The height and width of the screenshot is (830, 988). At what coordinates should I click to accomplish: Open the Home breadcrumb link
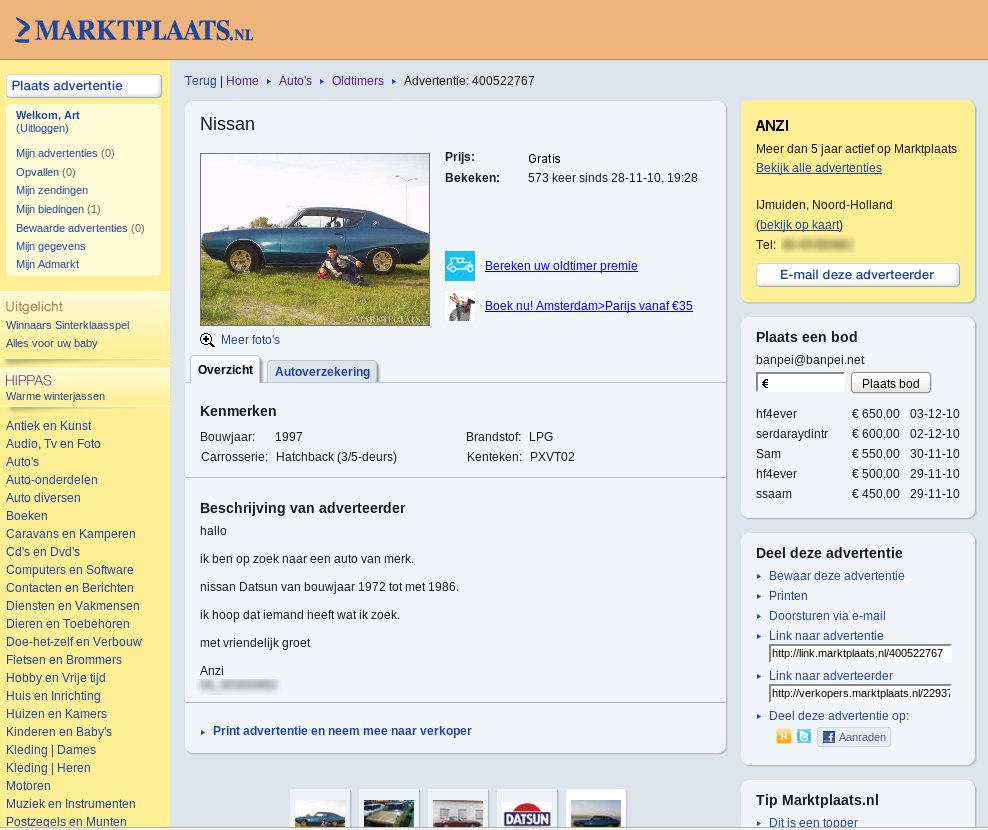click(242, 81)
